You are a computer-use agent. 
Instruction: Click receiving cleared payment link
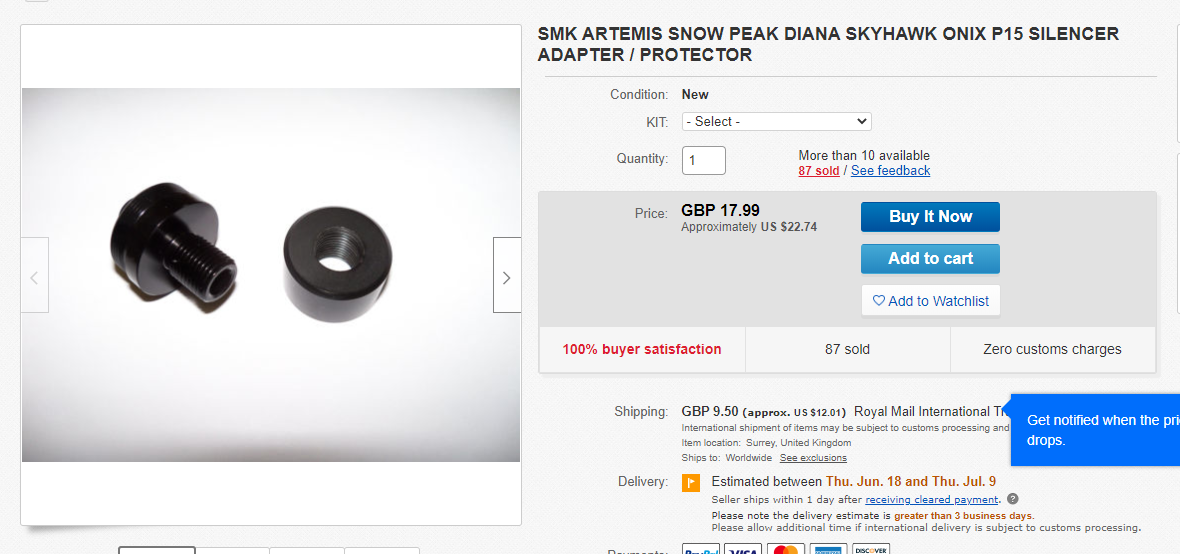[x=931, y=499]
